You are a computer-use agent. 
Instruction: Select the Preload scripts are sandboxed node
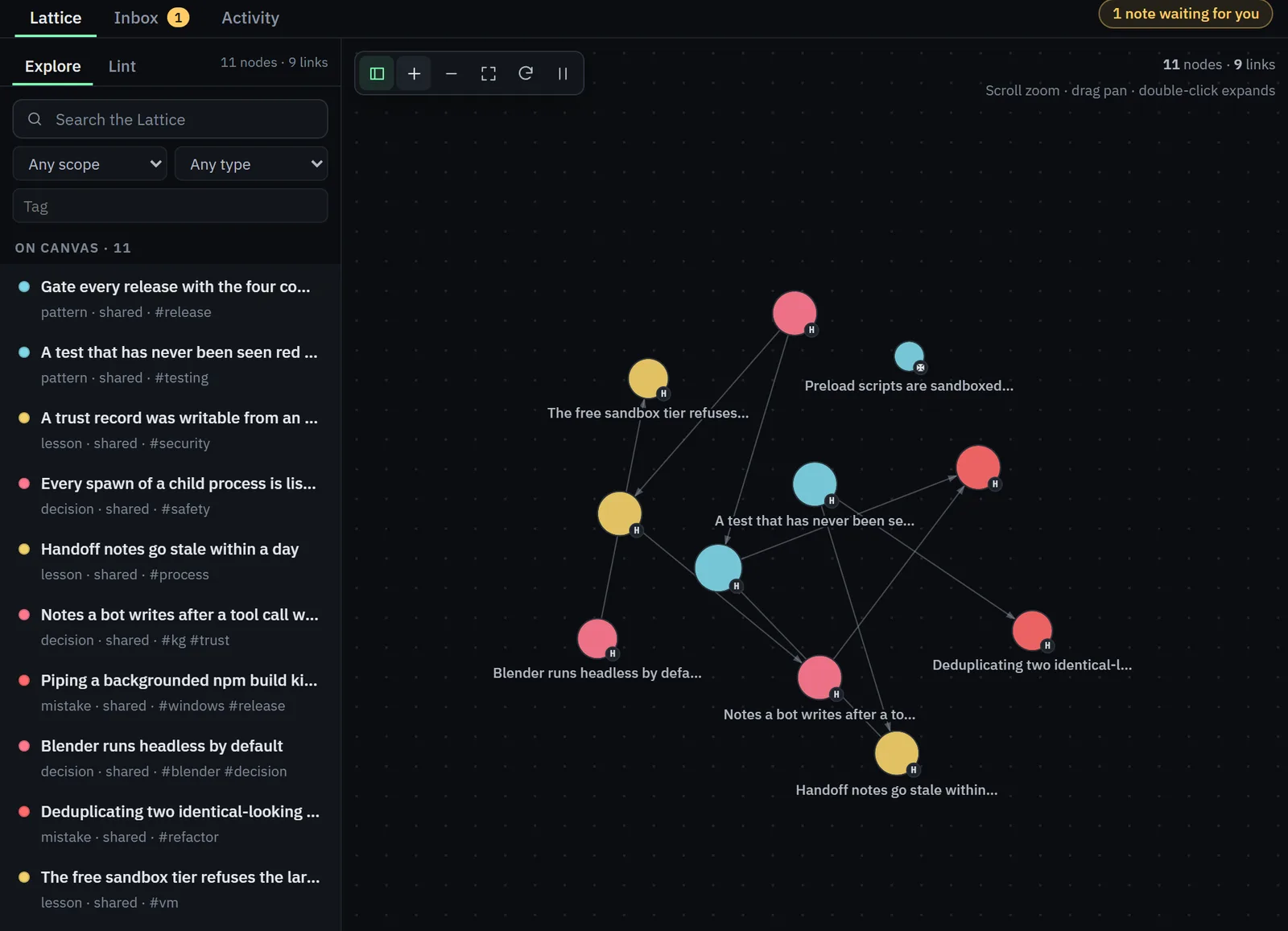coord(909,356)
